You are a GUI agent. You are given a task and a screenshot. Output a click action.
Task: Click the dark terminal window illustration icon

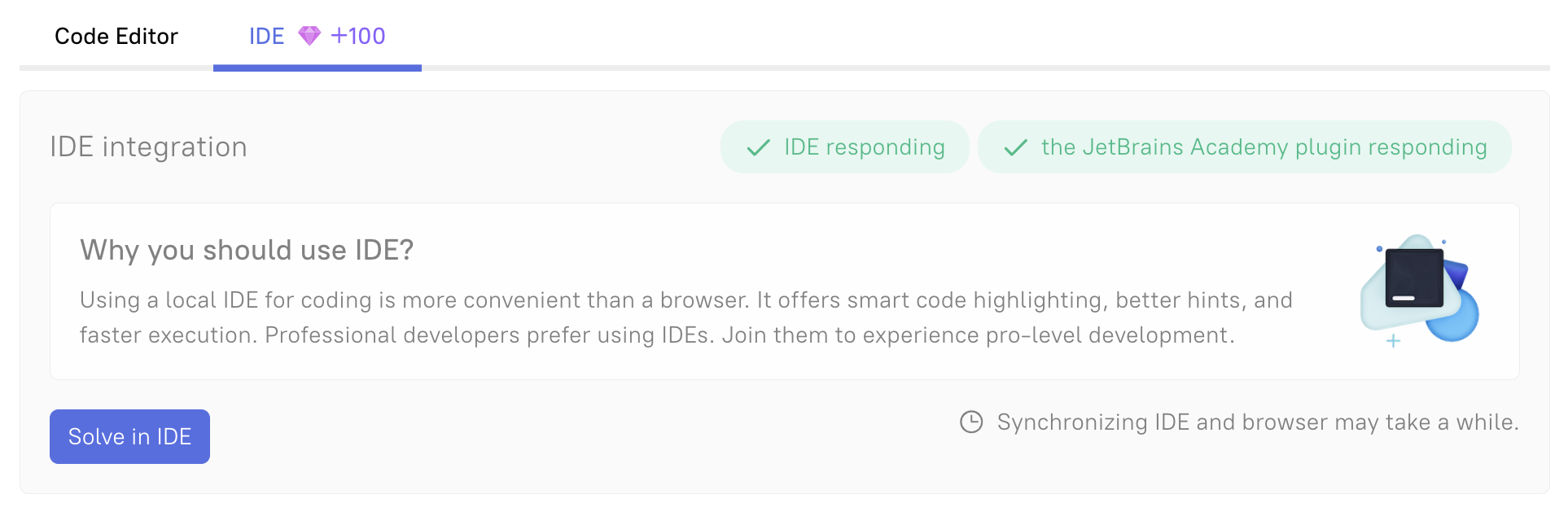tap(1414, 278)
